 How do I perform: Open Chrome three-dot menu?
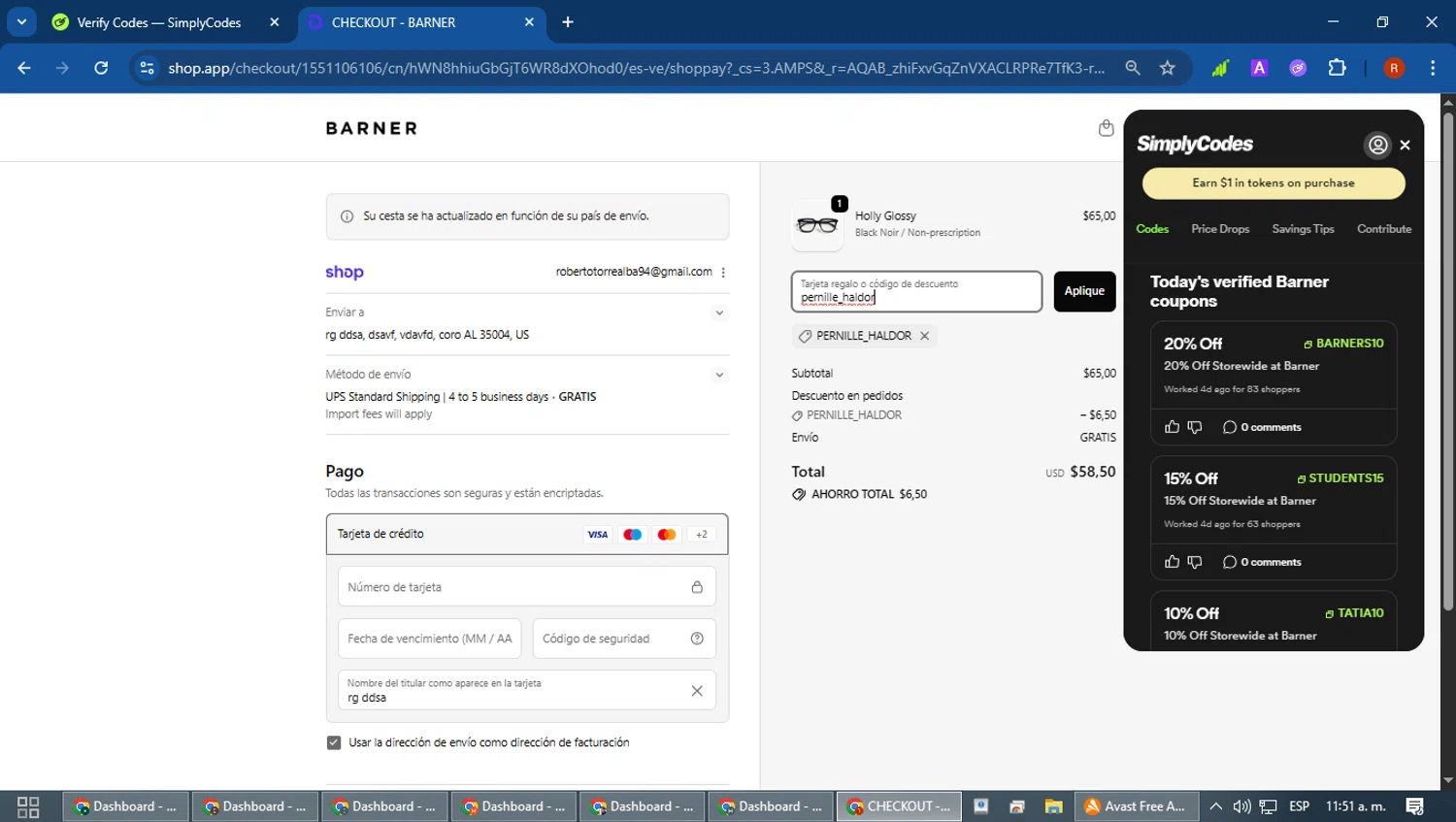(1433, 68)
